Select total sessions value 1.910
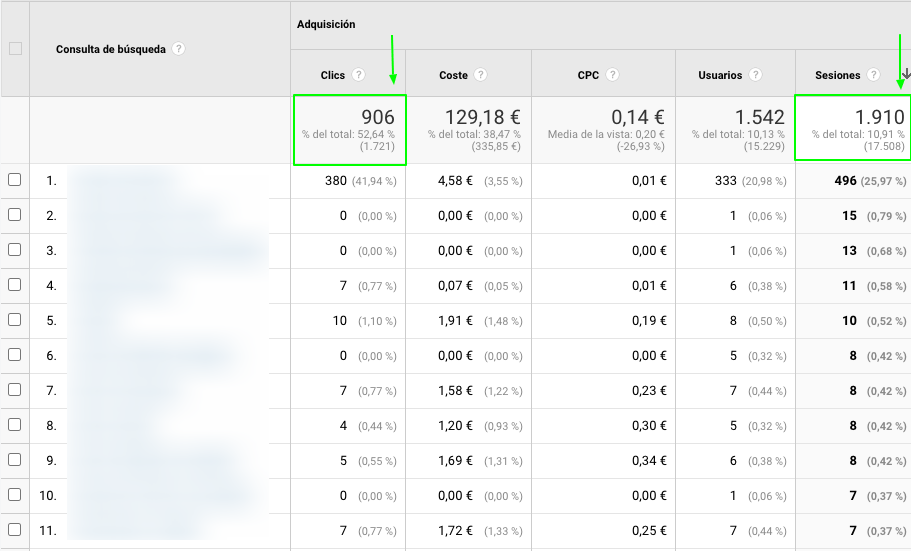The height and width of the screenshot is (551, 911). [880, 117]
